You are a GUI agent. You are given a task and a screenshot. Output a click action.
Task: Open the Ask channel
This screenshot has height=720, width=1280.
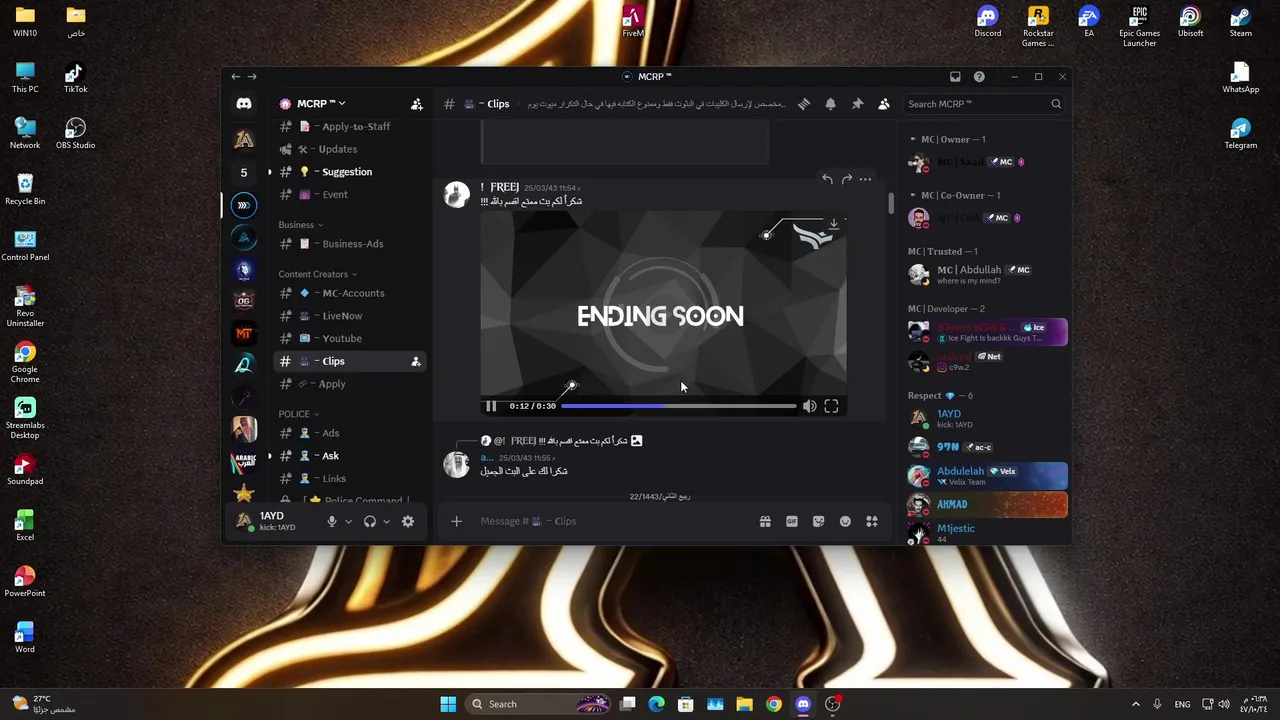click(349, 456)
